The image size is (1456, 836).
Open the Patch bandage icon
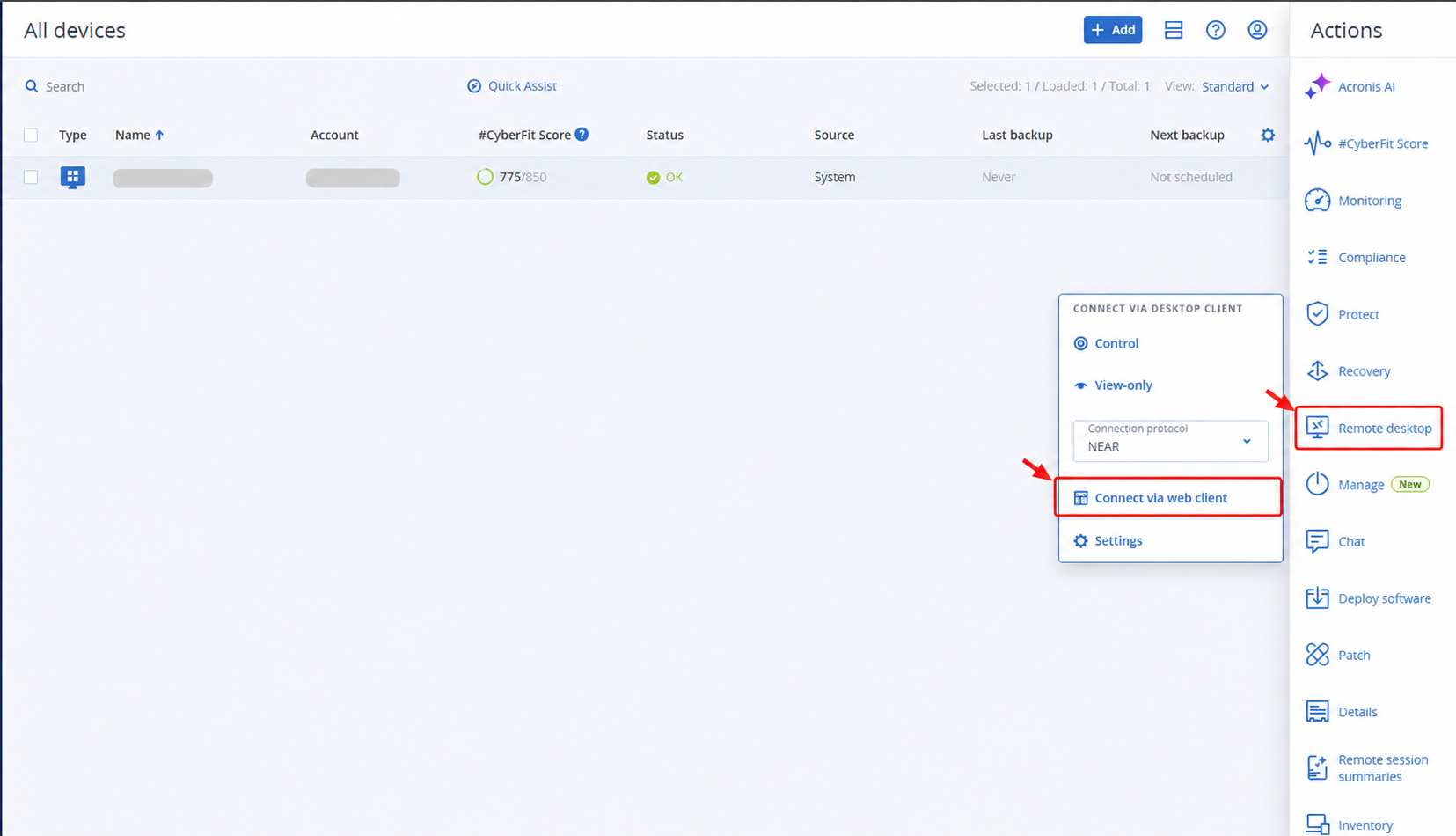(1317, 655)
